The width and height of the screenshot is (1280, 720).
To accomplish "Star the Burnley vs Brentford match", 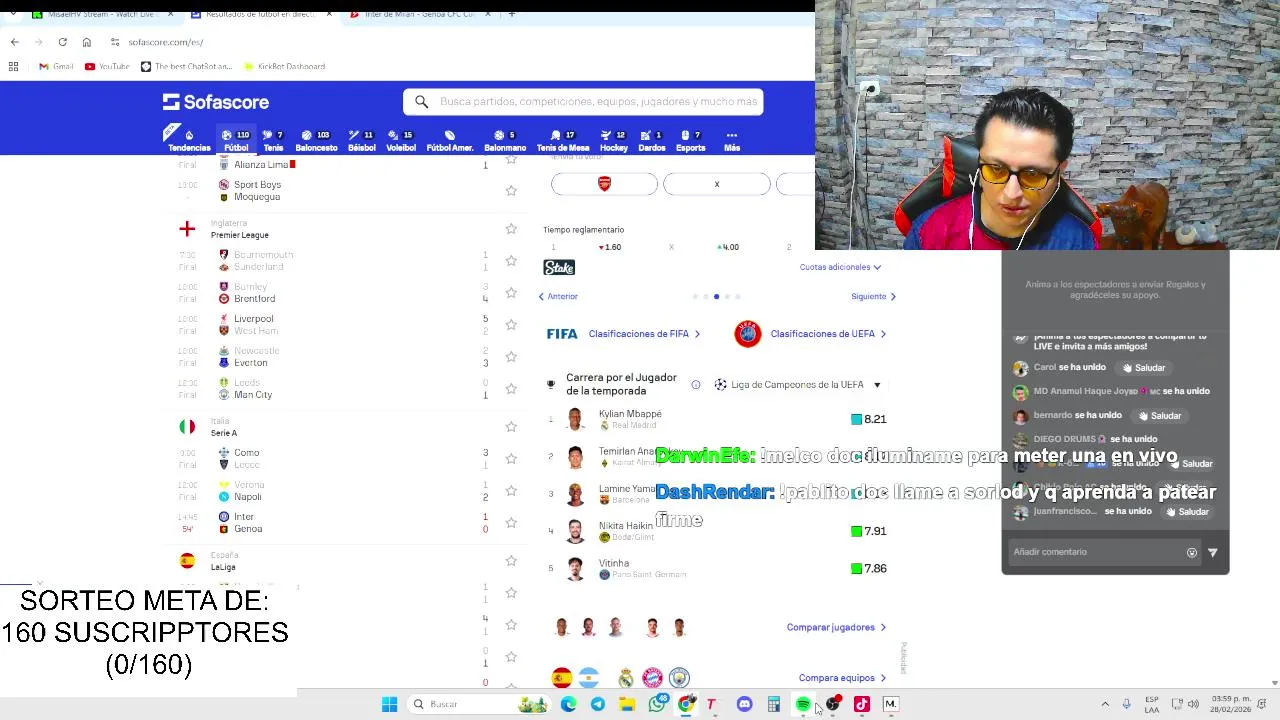I will tap(511, 292).
